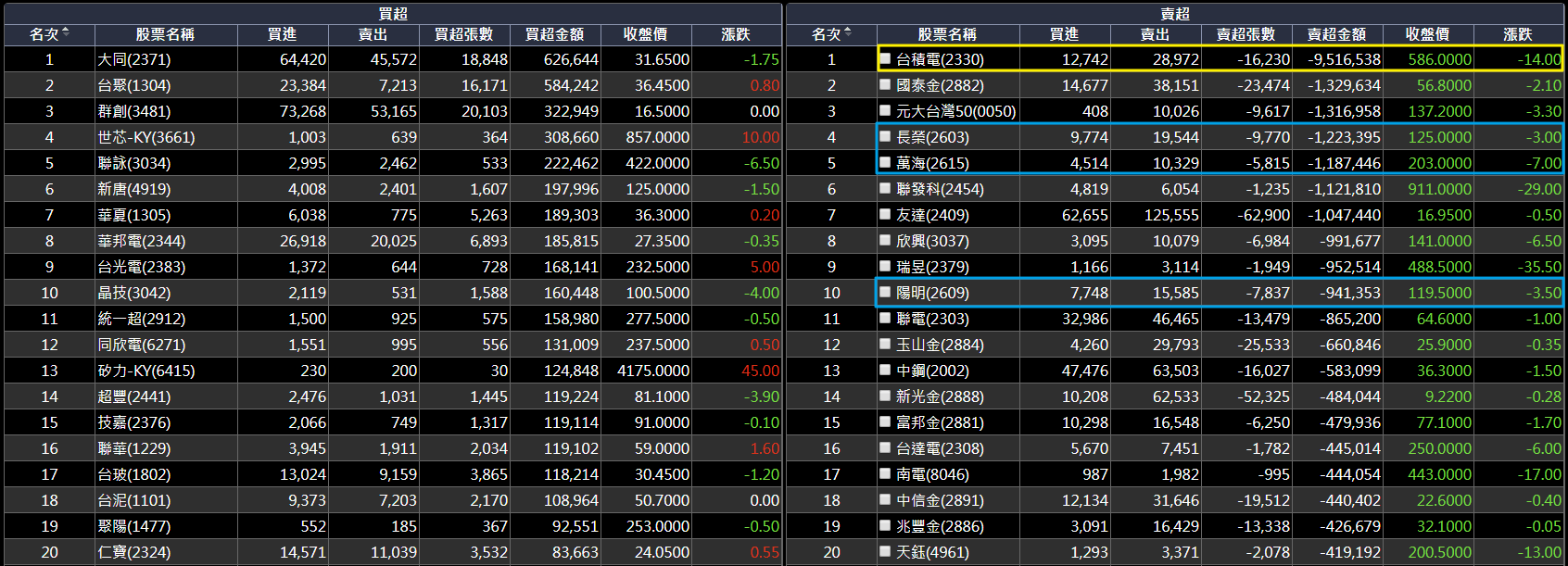This screenshot has height=566, width=1568.
Task: Click 收盤價 header in the 賣超 table
Action: (x=1427, y=34)
